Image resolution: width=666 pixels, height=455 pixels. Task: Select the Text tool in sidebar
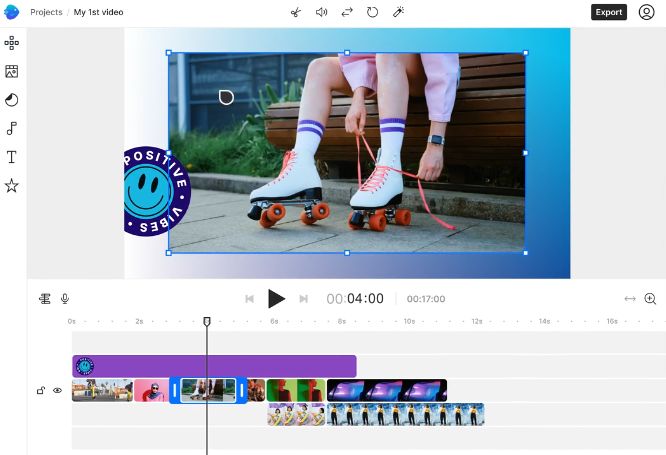[x=11, y=157]
